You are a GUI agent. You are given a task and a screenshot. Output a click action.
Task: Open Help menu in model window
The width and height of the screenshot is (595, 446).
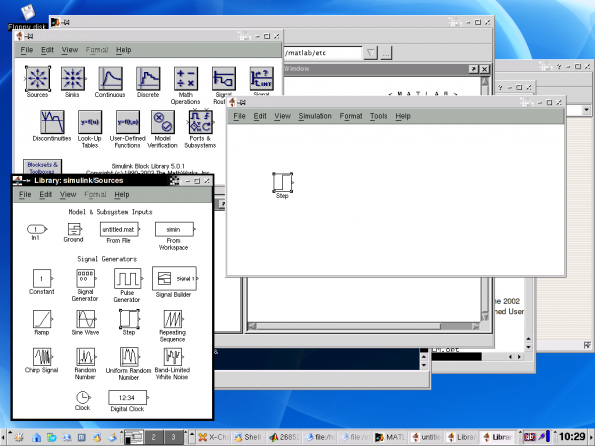tap(403, 116)
